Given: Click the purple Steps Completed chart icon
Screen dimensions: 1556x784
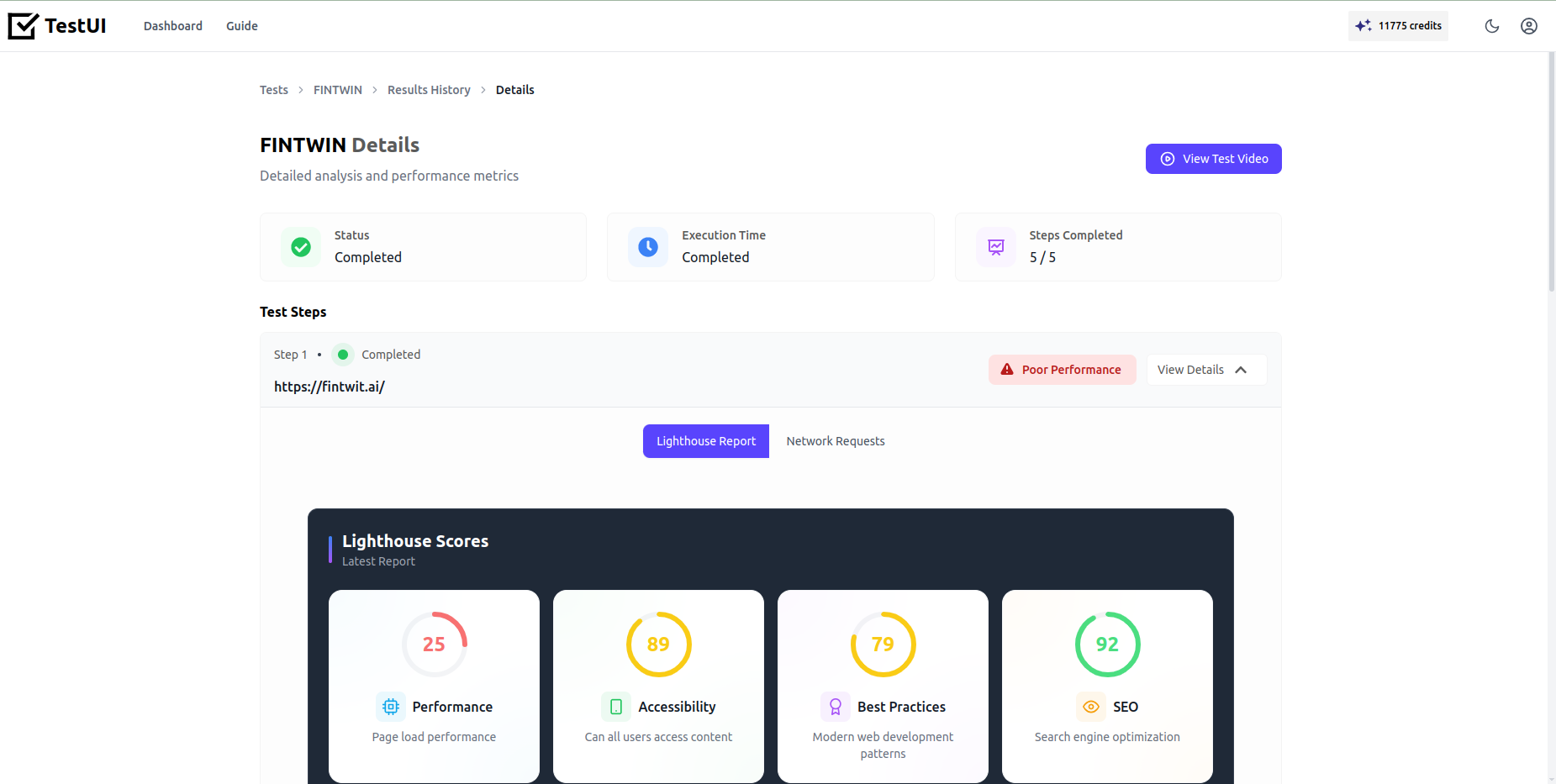Looking at the screenshot, I should point(996,247).
